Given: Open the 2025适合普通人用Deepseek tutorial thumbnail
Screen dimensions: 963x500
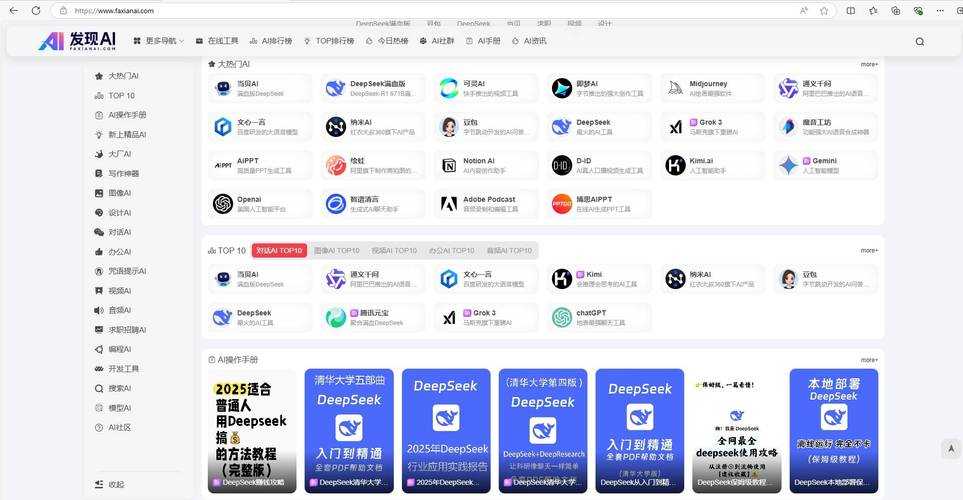Looking at the screenshot, I should pyautogui.click(x=252, y=431).
